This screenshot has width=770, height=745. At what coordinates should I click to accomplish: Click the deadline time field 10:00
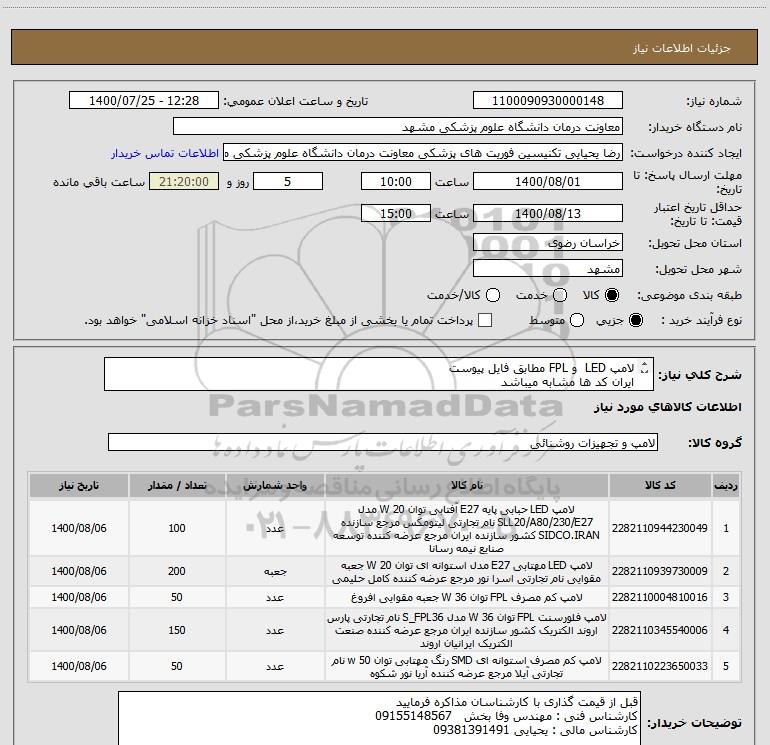396,182
